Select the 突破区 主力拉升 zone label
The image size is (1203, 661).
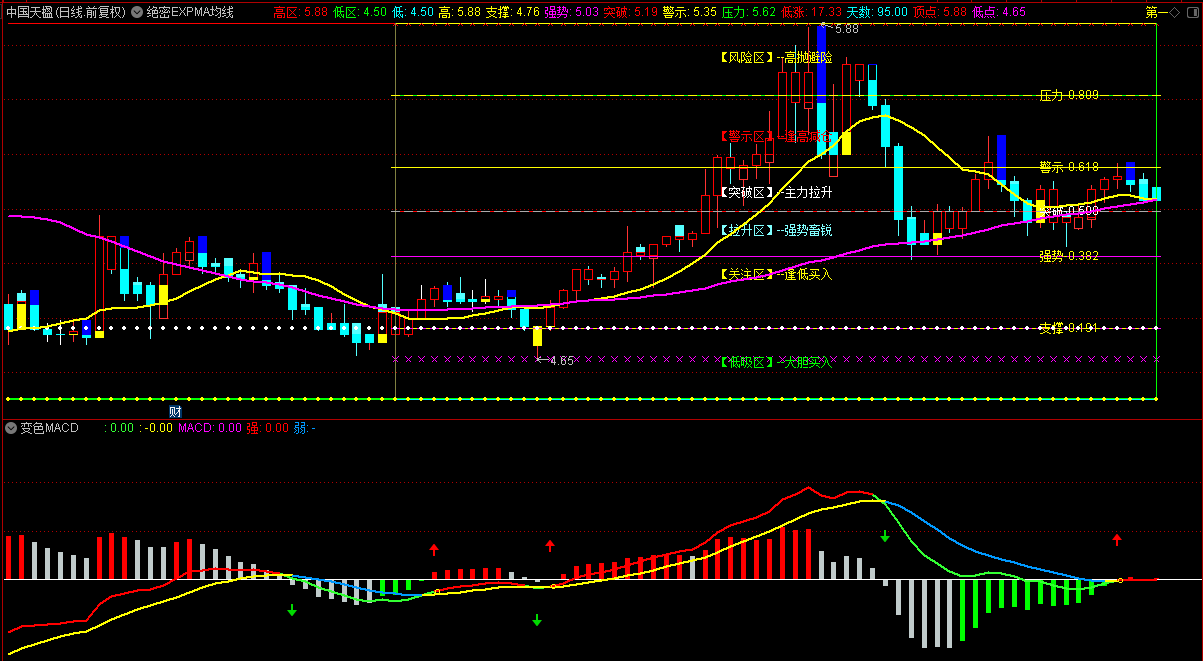click(775, 192)
